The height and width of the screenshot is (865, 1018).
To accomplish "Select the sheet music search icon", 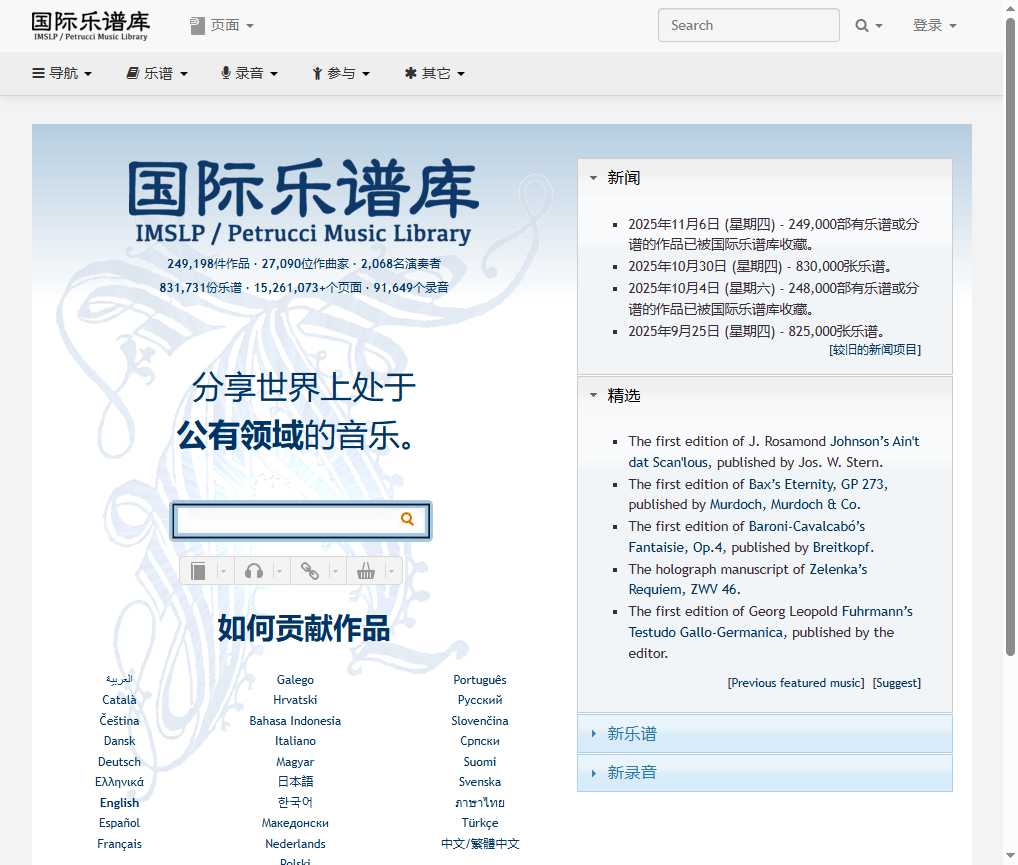I will coord(198,570).
